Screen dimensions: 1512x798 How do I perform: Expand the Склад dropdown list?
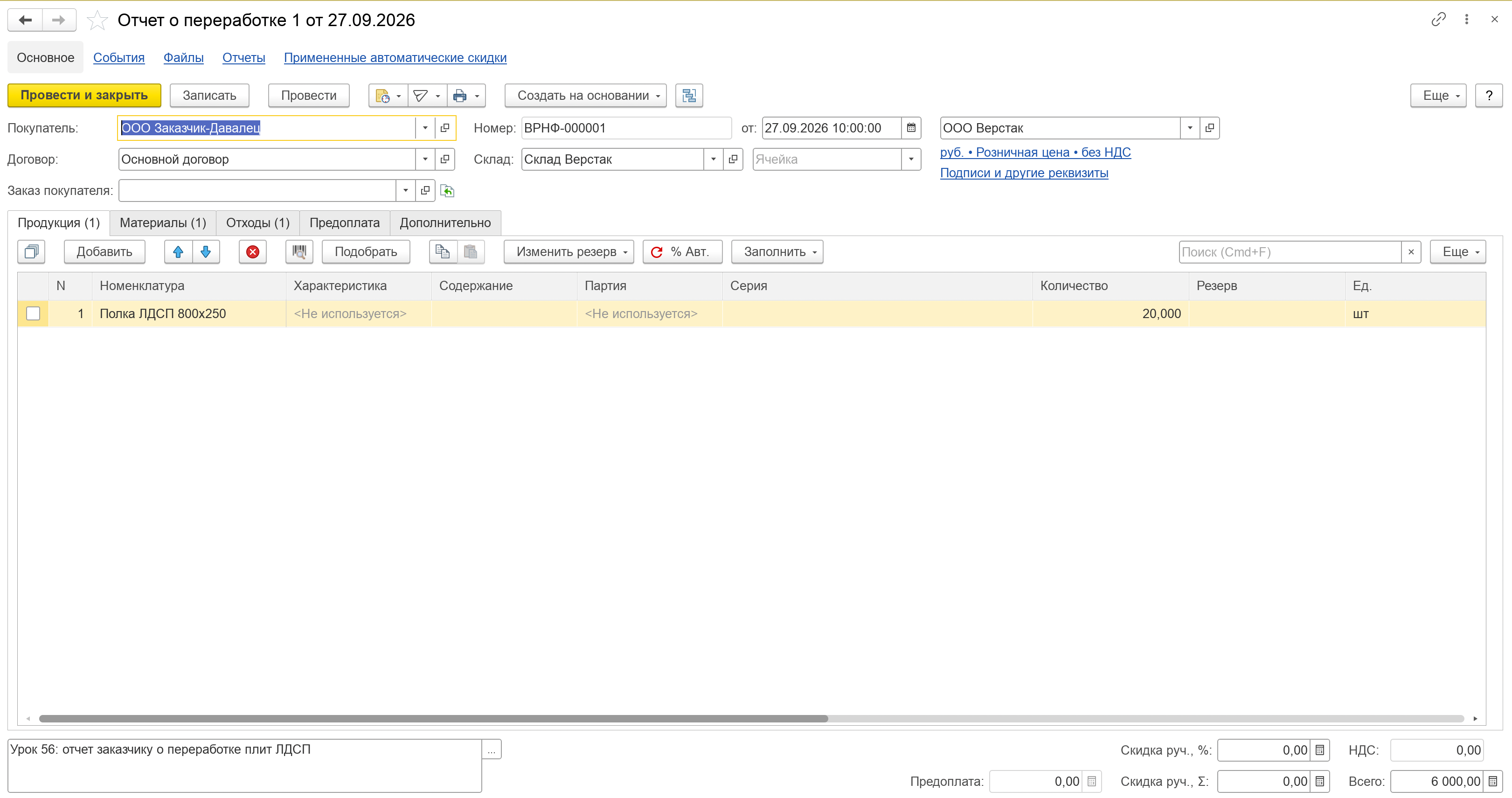click(x=713, y=159)
